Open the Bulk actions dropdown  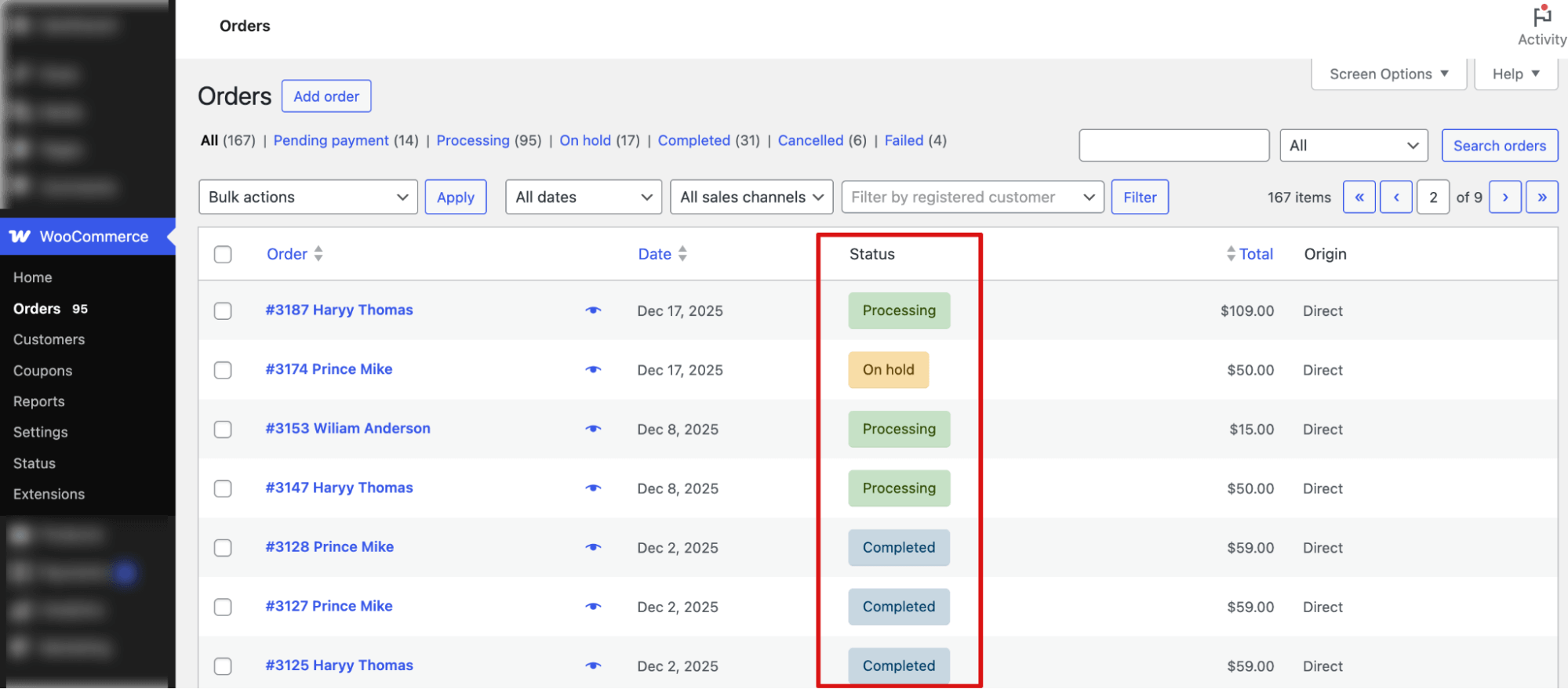[307, 198]
